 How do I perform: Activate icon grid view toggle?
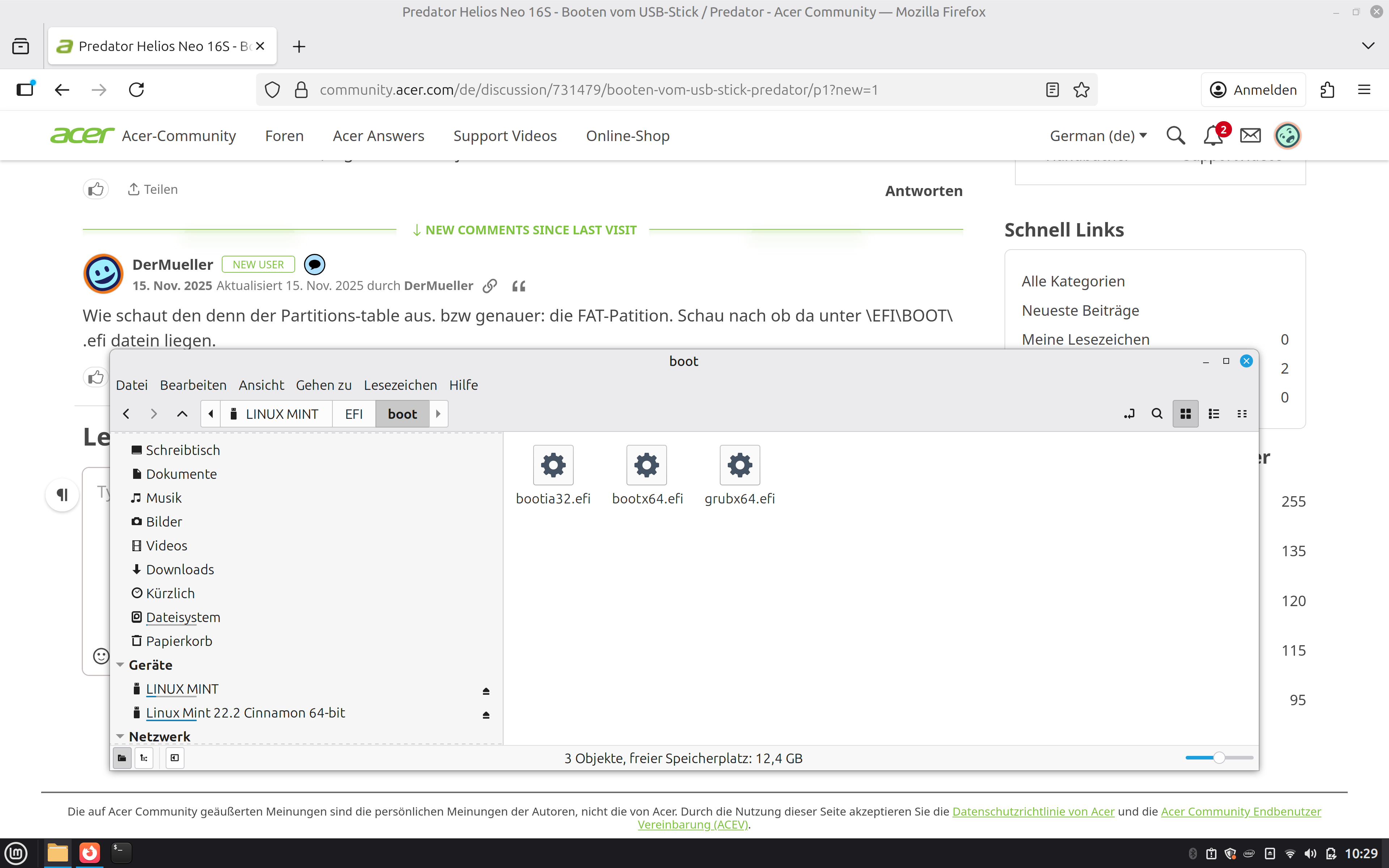[x=1185, y=414]
